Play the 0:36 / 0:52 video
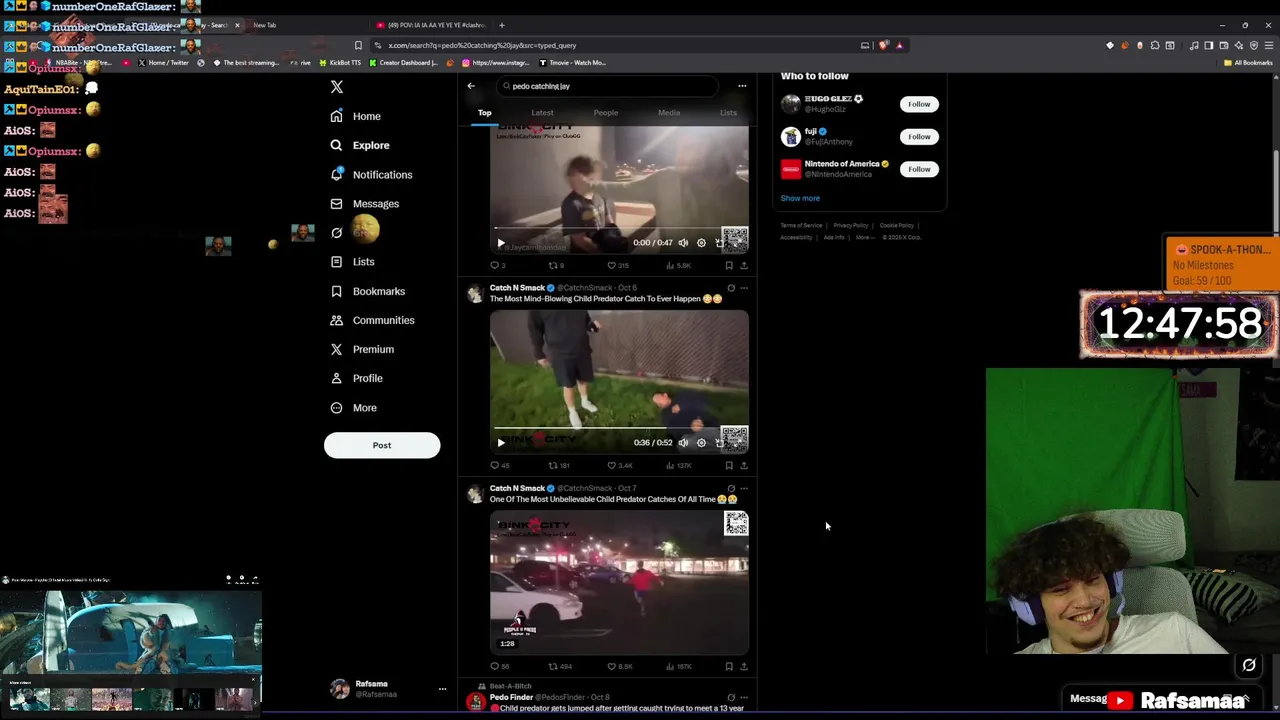 click(501, 442)
